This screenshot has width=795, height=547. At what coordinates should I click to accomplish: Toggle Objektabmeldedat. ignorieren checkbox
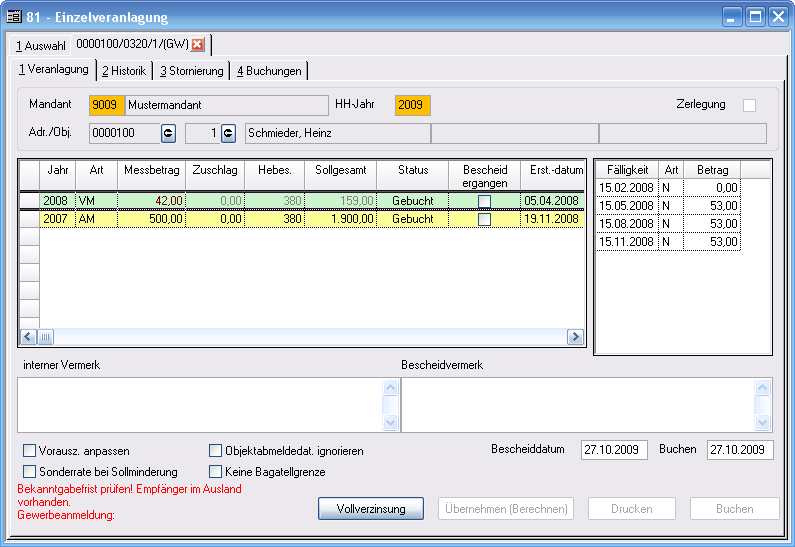coord(216,451)
